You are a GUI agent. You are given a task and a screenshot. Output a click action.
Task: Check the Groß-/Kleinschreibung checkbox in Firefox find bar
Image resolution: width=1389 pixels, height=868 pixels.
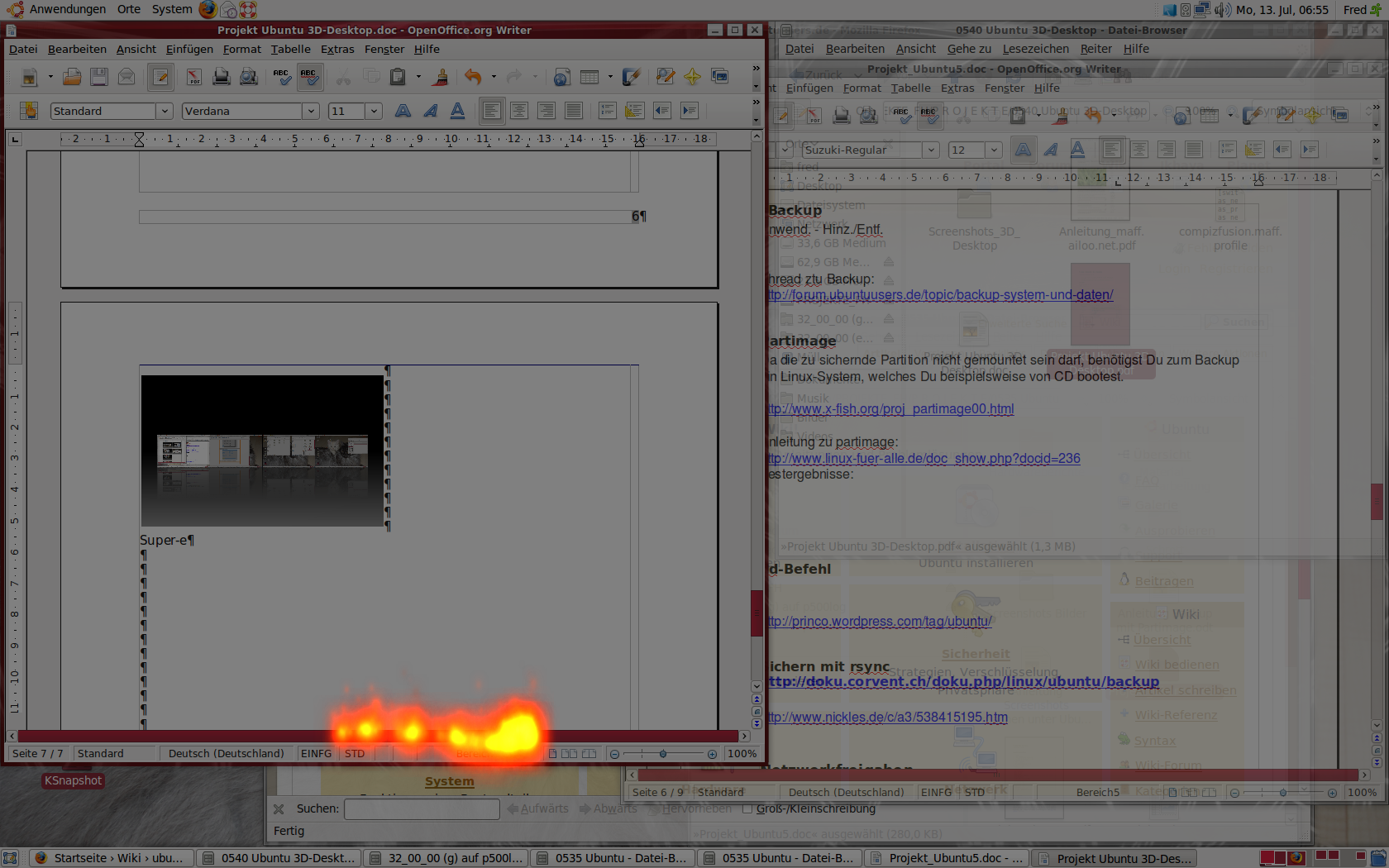click(x=747, y=808)
